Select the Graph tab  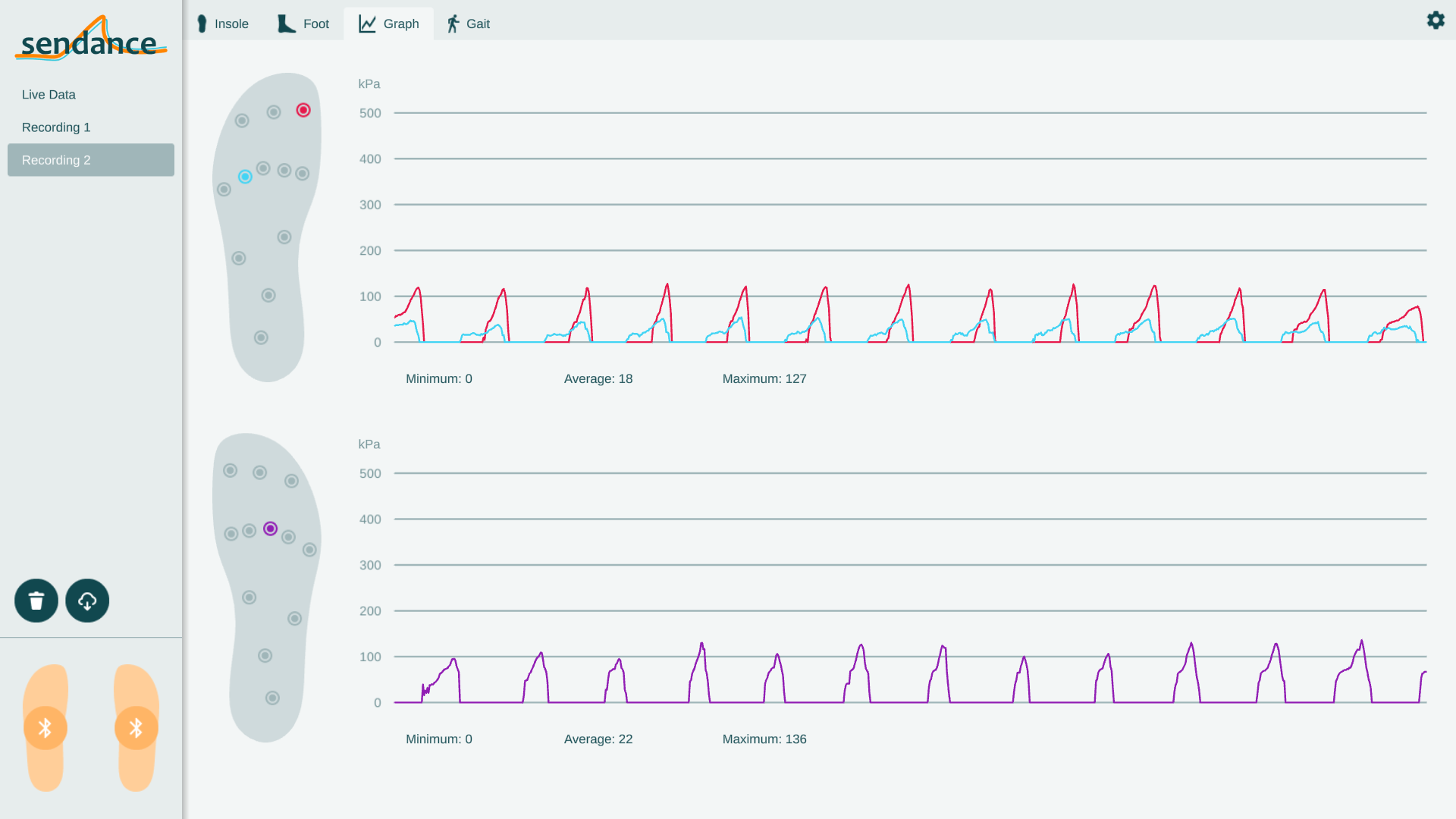[x=388, y=24]
